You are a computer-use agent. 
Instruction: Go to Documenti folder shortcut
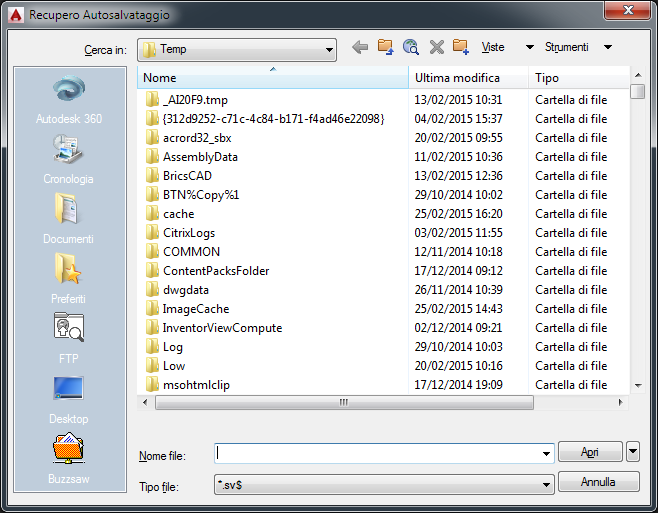[68, 219]
